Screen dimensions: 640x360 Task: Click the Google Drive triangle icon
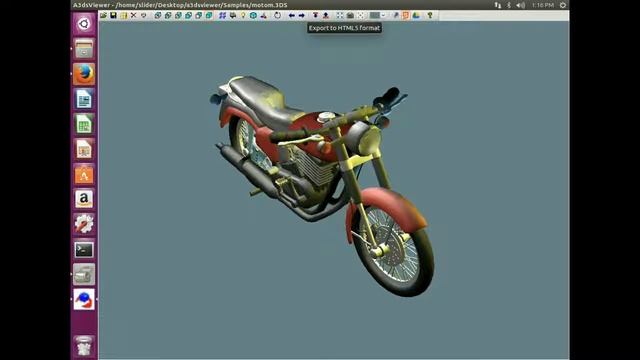[416, 16]
